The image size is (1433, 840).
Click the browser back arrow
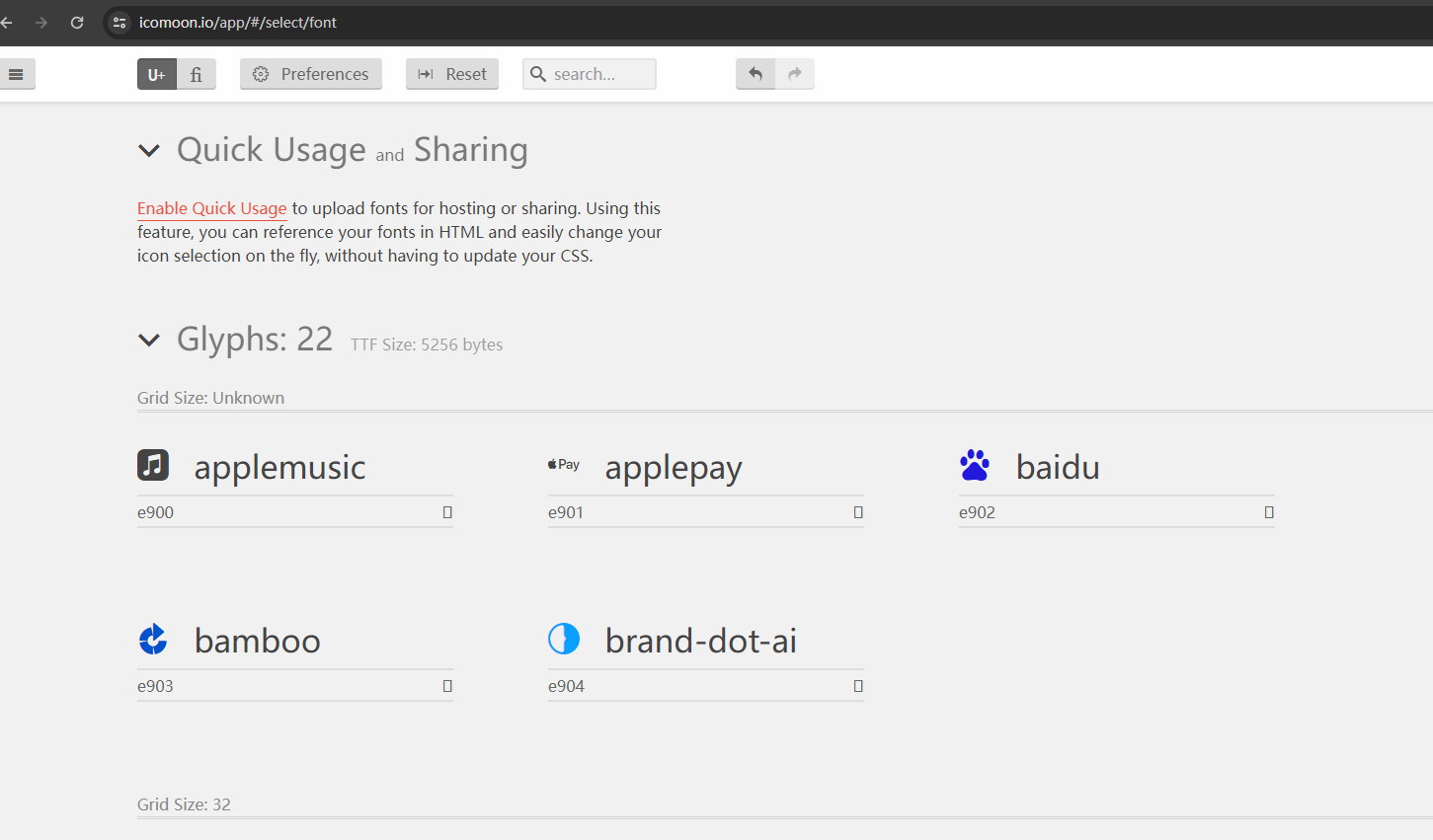pos(6,22)
